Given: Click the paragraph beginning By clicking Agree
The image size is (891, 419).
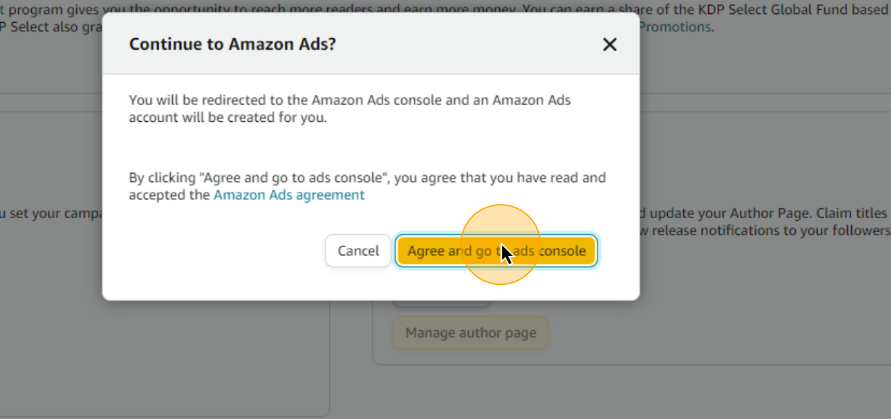Looking at the screenshot, I should click(x=367, y=186).
